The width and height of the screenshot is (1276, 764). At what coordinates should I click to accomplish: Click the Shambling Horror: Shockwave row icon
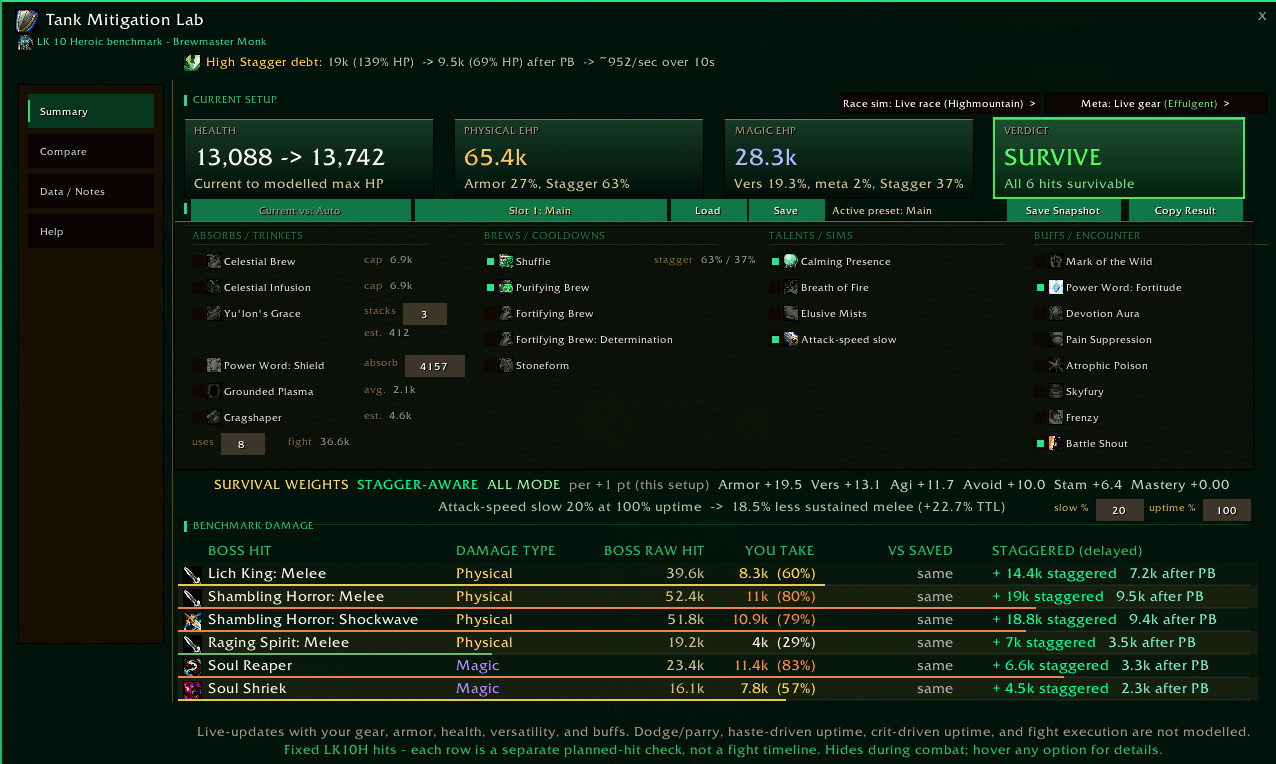[x=193, y=620]
